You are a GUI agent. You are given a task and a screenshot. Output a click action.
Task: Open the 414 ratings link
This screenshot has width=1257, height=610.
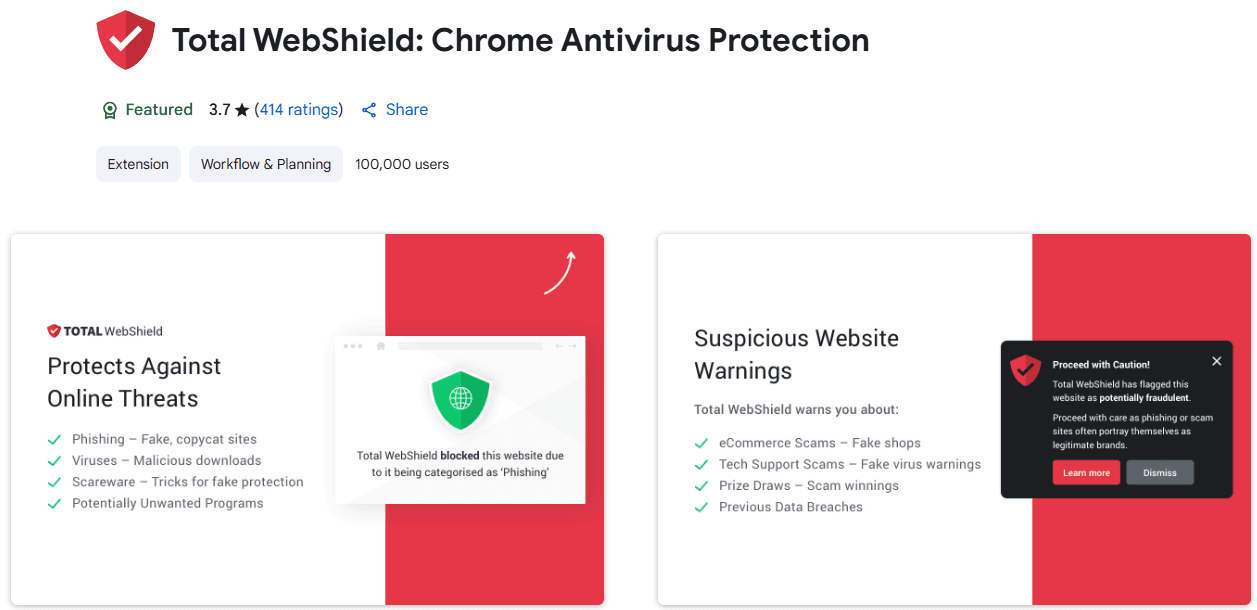[298, 109]
